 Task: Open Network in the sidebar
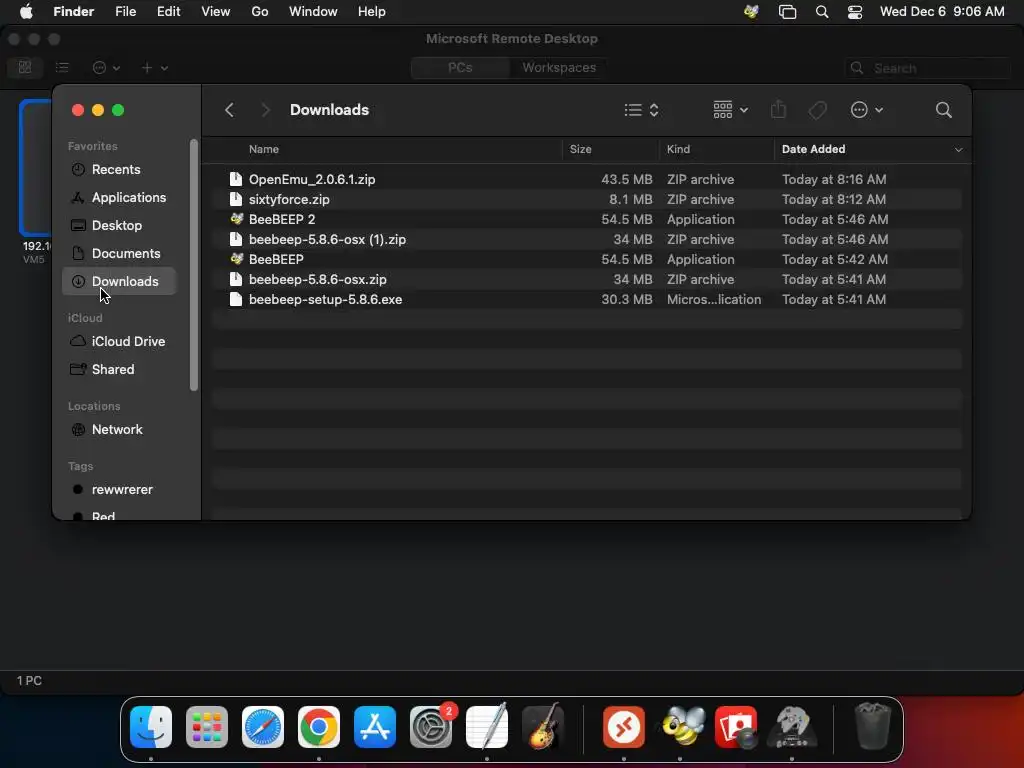119,430
